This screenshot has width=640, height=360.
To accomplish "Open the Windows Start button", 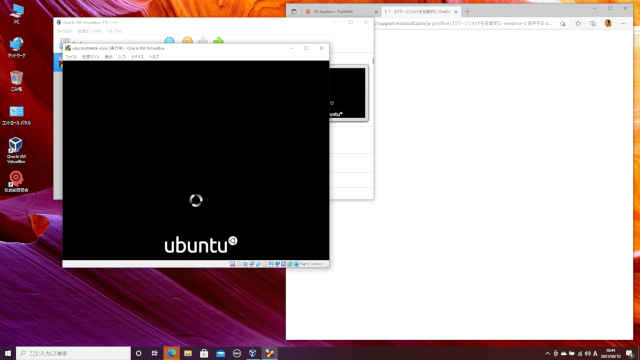I will tap(8, 353).
